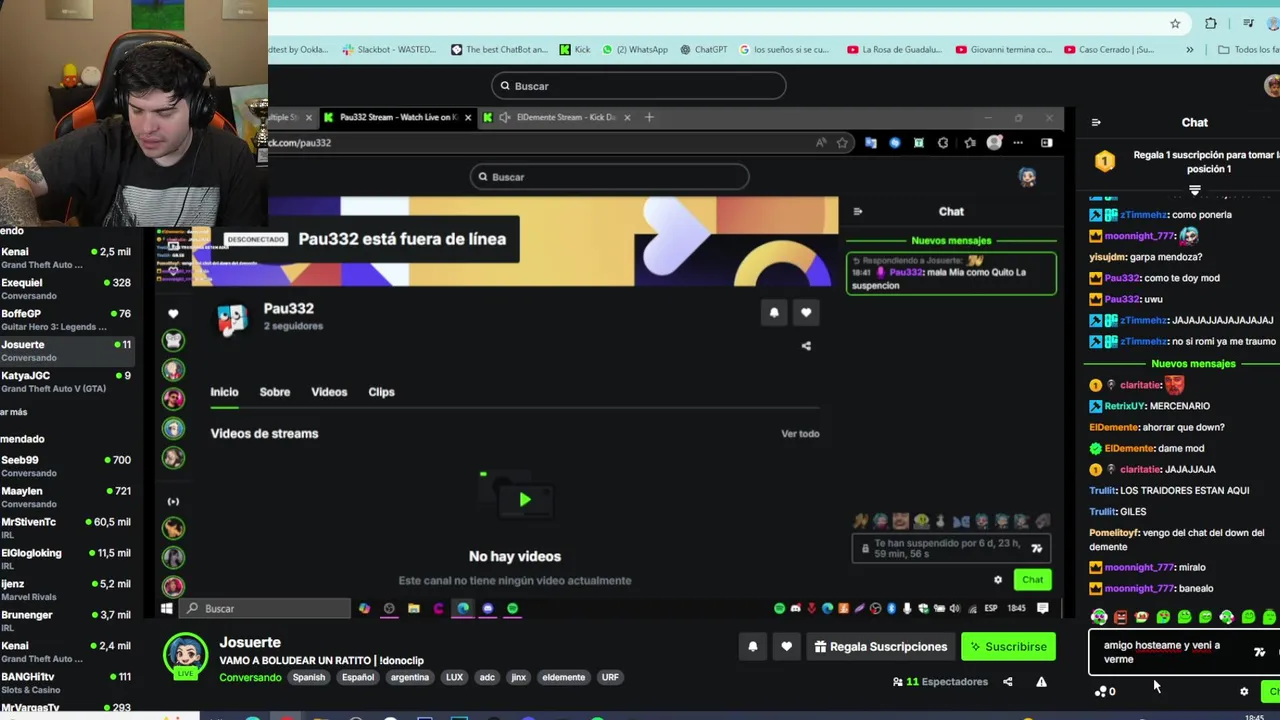Screen dimensions: 1280x720
Task: Click inner Kick page Buscar field
Action: point(609,177)
